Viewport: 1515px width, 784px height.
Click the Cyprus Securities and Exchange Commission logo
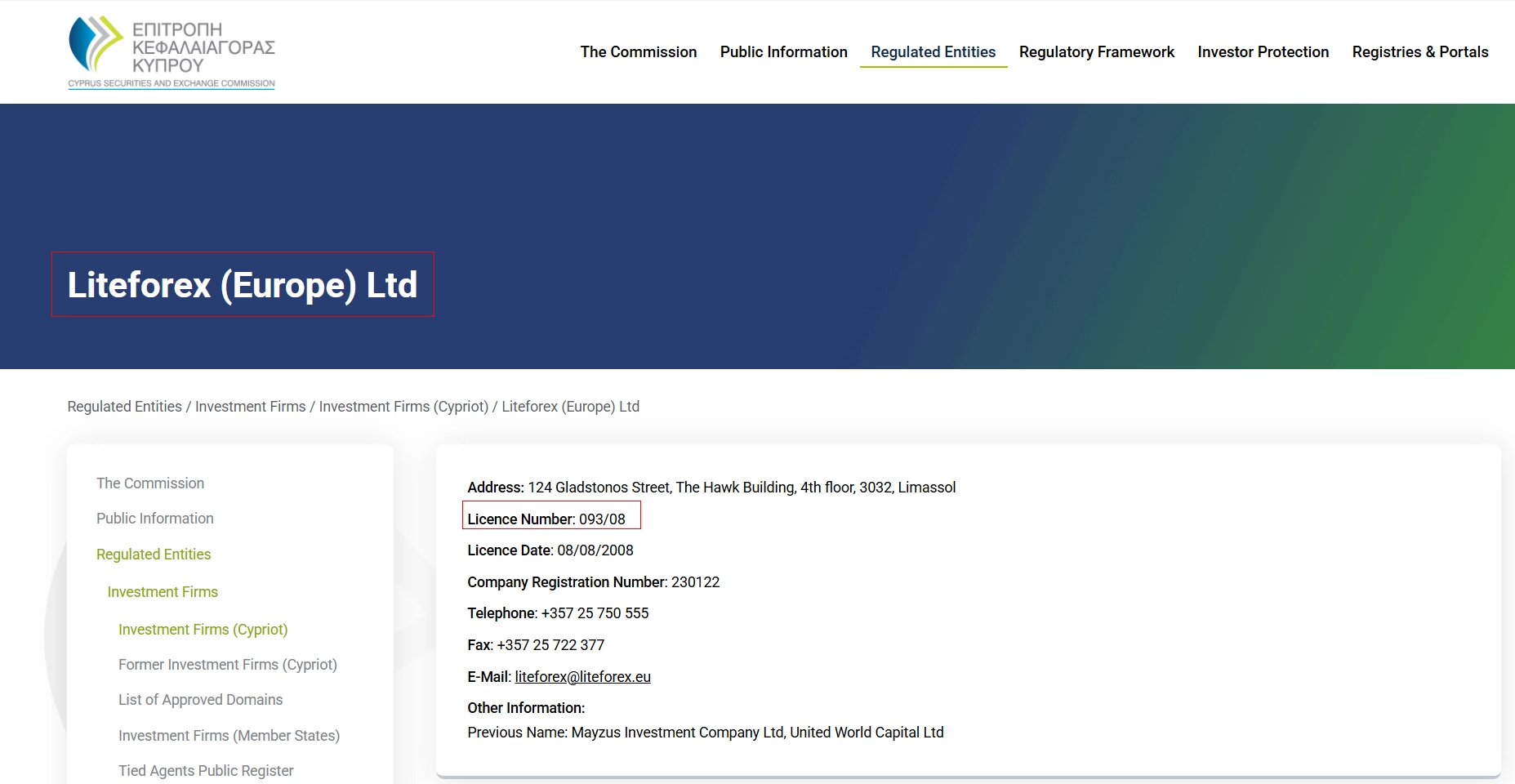(x=172, y=52)
